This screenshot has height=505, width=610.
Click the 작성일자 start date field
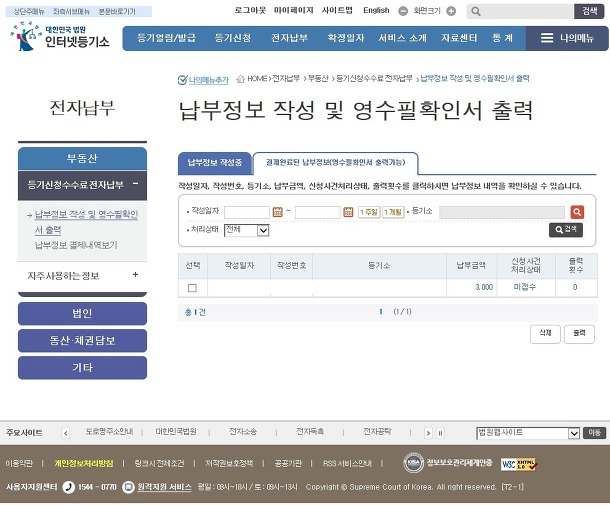(247, 212)
